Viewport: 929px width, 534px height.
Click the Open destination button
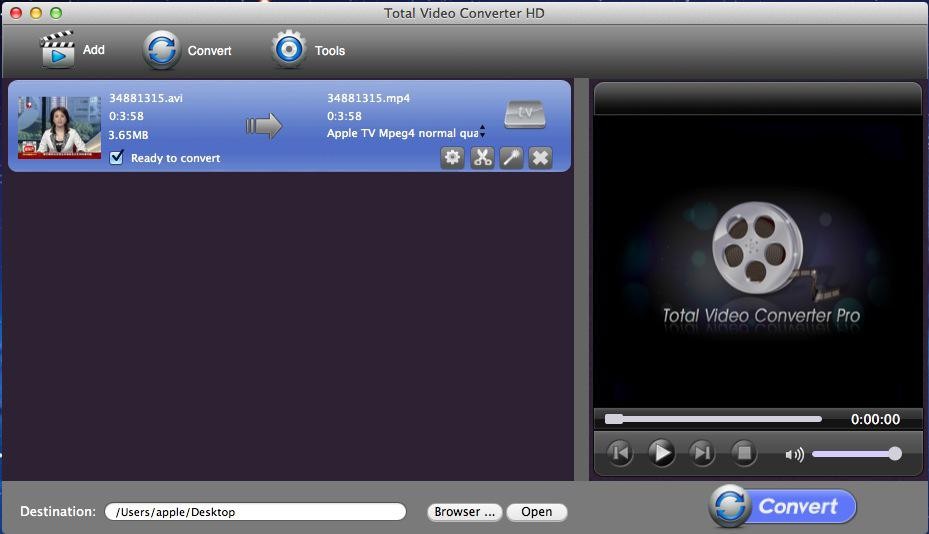click(x=537, y=511)
